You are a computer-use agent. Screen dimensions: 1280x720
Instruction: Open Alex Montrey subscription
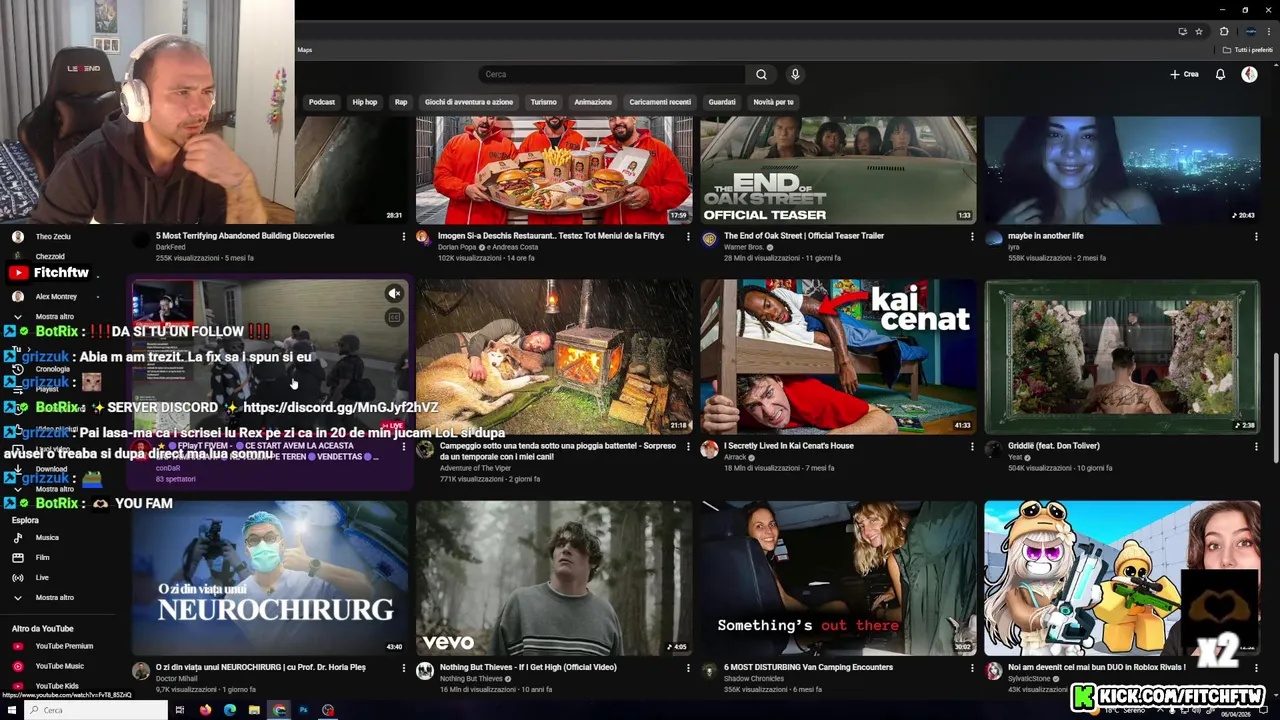coord(58,297)
